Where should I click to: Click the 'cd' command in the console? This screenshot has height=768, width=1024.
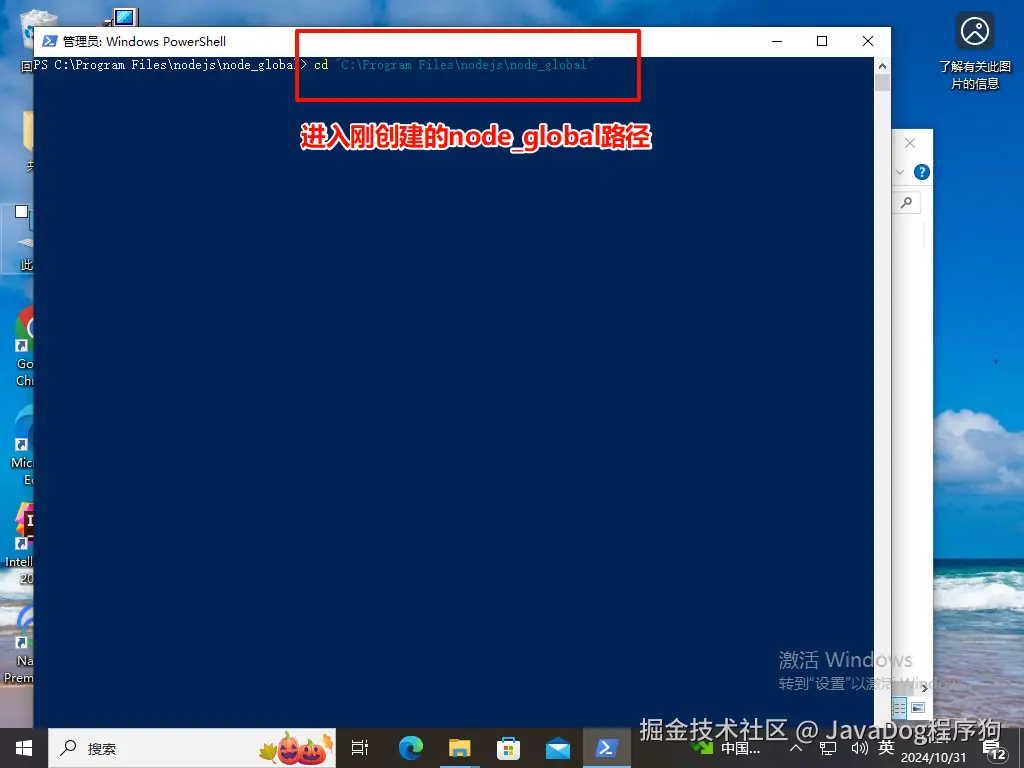[321, 65]
